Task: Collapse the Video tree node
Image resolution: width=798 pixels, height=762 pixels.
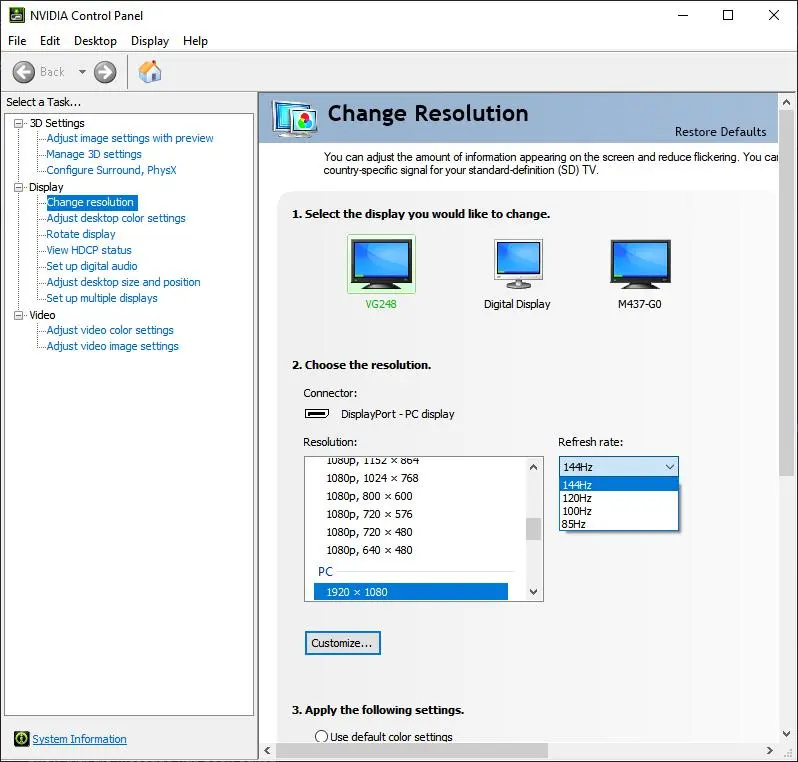Action: point(18,315)
